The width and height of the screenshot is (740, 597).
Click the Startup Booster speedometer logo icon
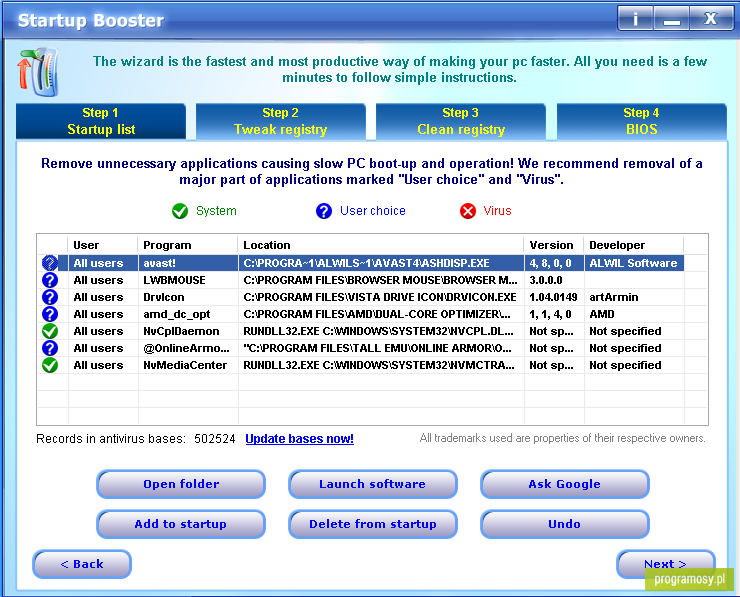click(x=39, y=71)
